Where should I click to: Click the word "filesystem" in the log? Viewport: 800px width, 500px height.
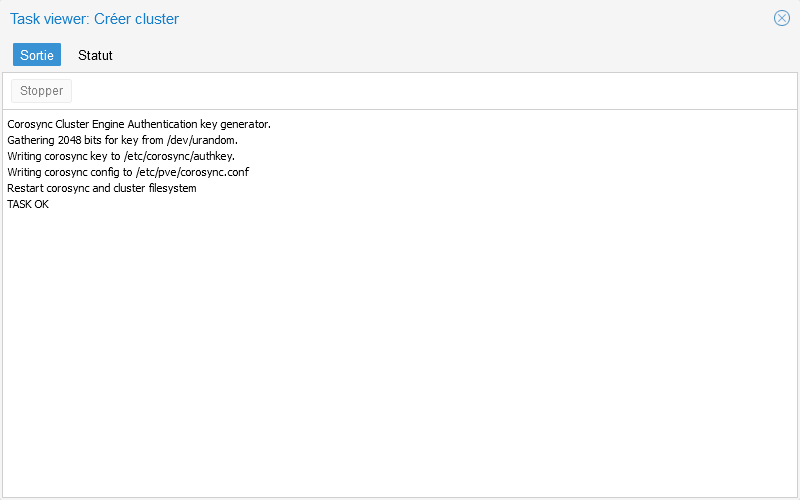[171, 188]
